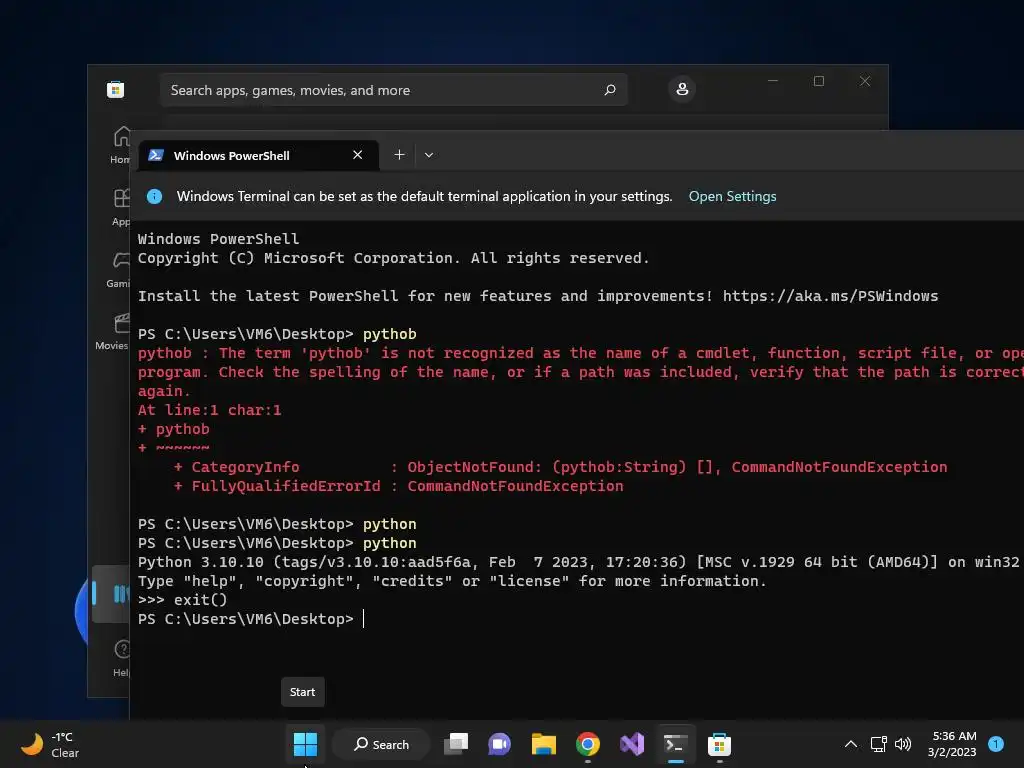Screen dimensions: 1024x768
Task: Open taskbar Search box
Action: pos(381,744)
